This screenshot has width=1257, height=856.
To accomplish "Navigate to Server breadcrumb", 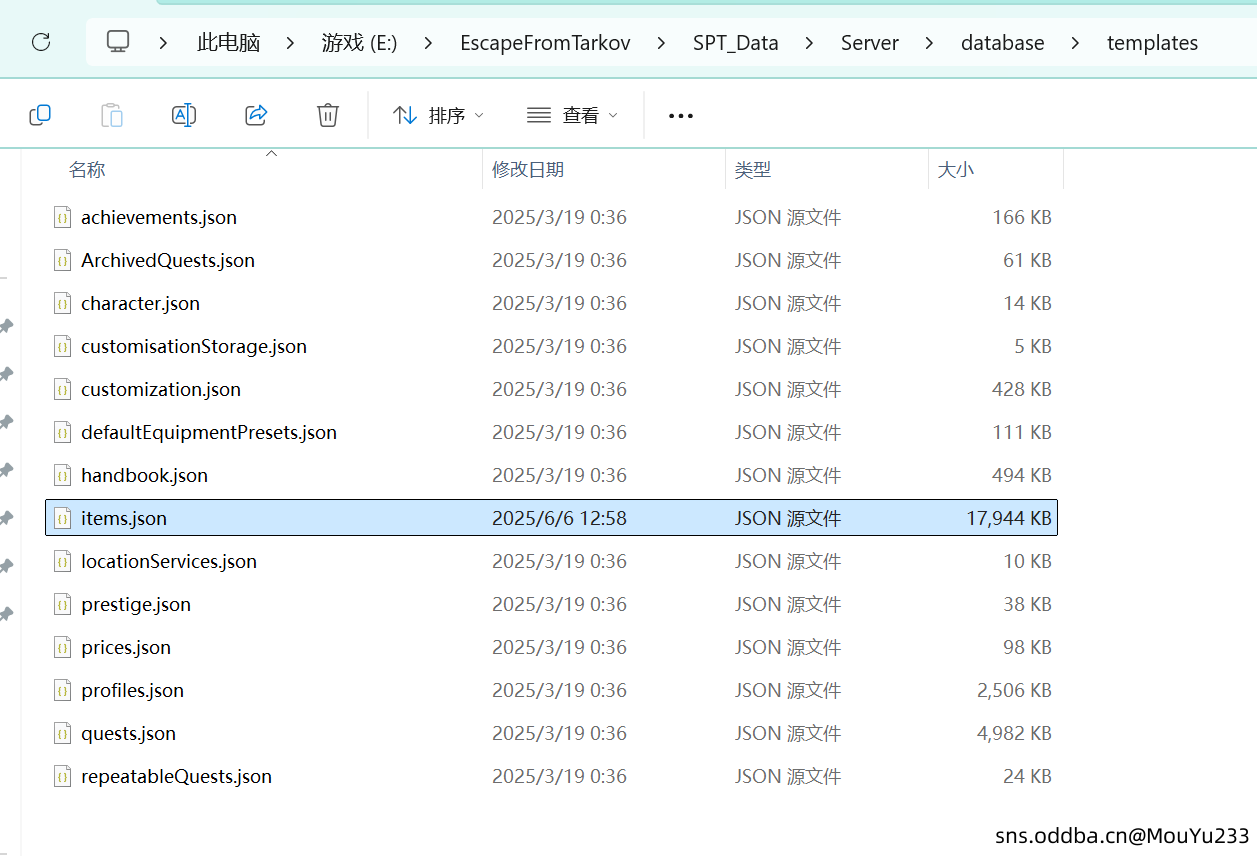I will point(869,43).
